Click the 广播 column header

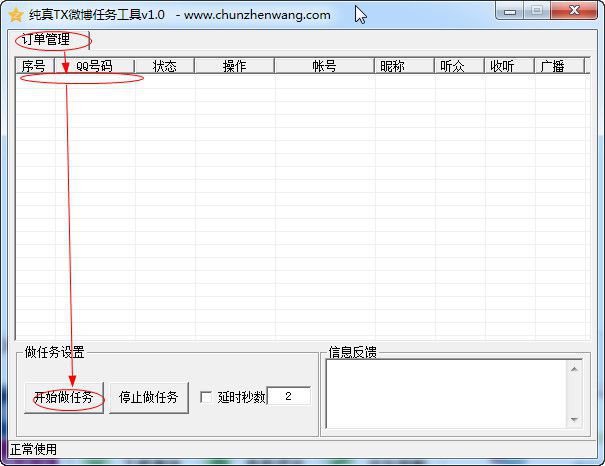pos(560,66)
